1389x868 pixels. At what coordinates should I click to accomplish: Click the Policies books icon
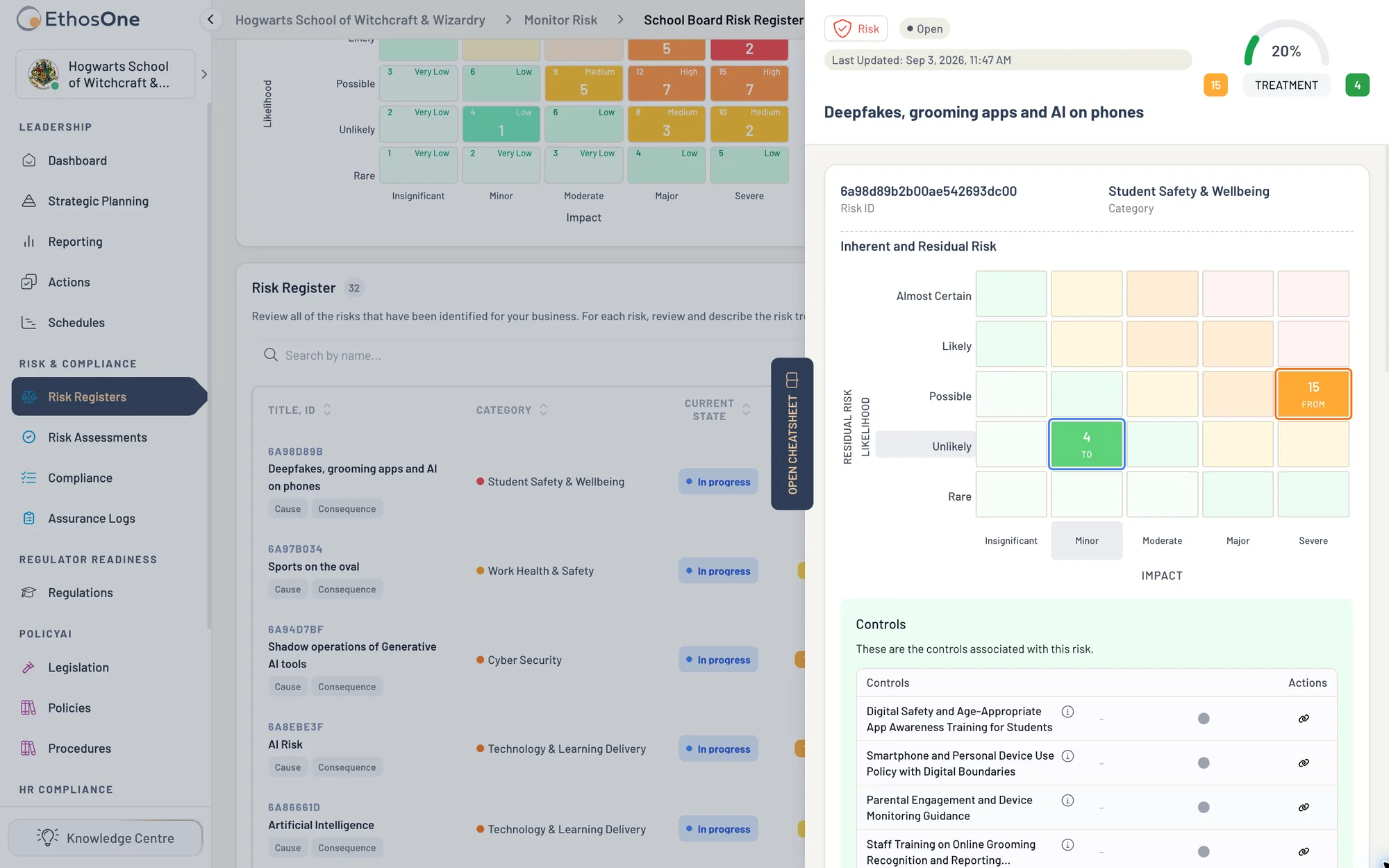pyautogui.click(x=28, y=708)
